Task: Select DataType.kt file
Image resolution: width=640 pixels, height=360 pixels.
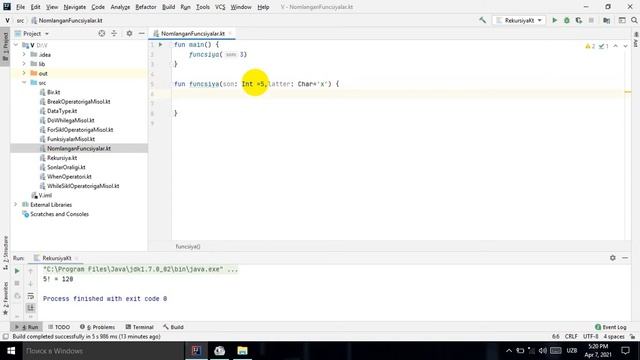Action: point(62,111)
